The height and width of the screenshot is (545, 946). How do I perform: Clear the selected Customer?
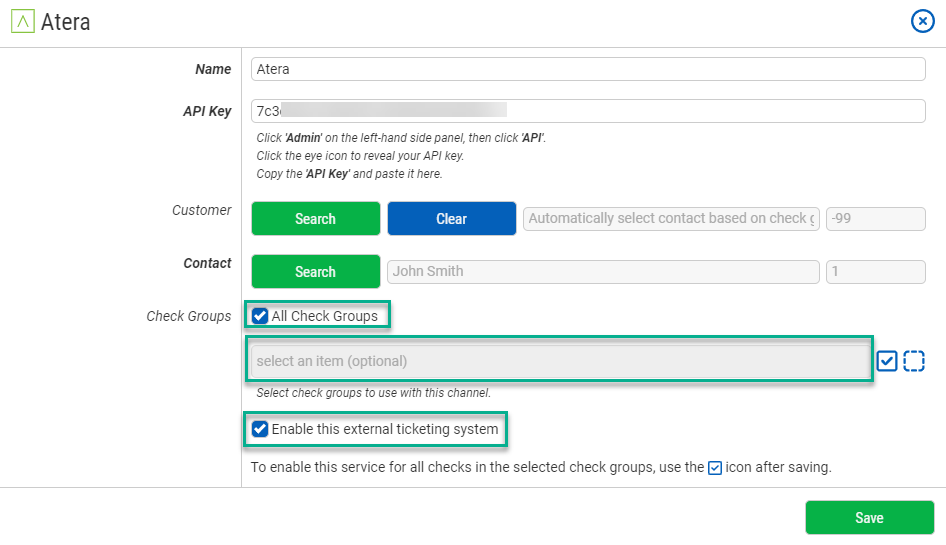click(452, 218)
